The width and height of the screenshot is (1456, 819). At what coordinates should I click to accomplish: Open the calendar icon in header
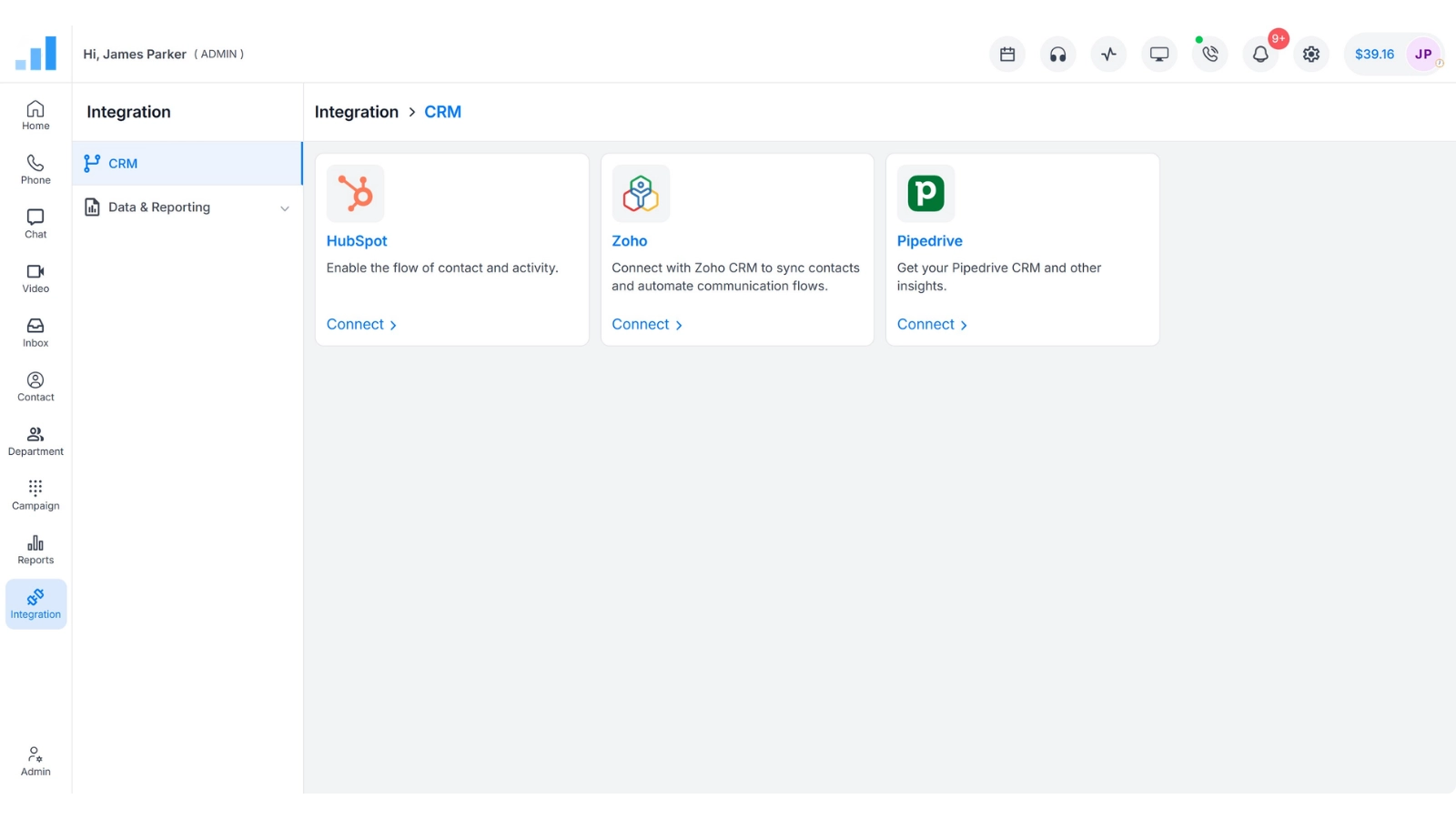[1007, 54]
